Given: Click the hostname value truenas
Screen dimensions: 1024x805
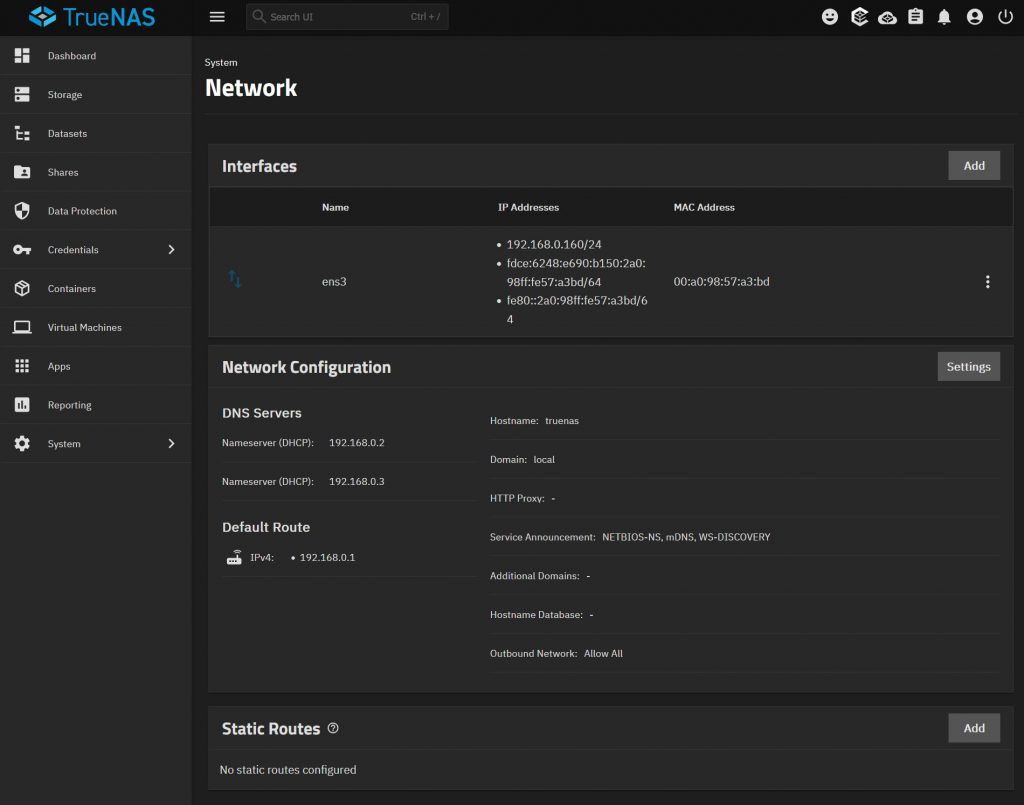Looking at the screenshot, I should click(x=562, y=420).
